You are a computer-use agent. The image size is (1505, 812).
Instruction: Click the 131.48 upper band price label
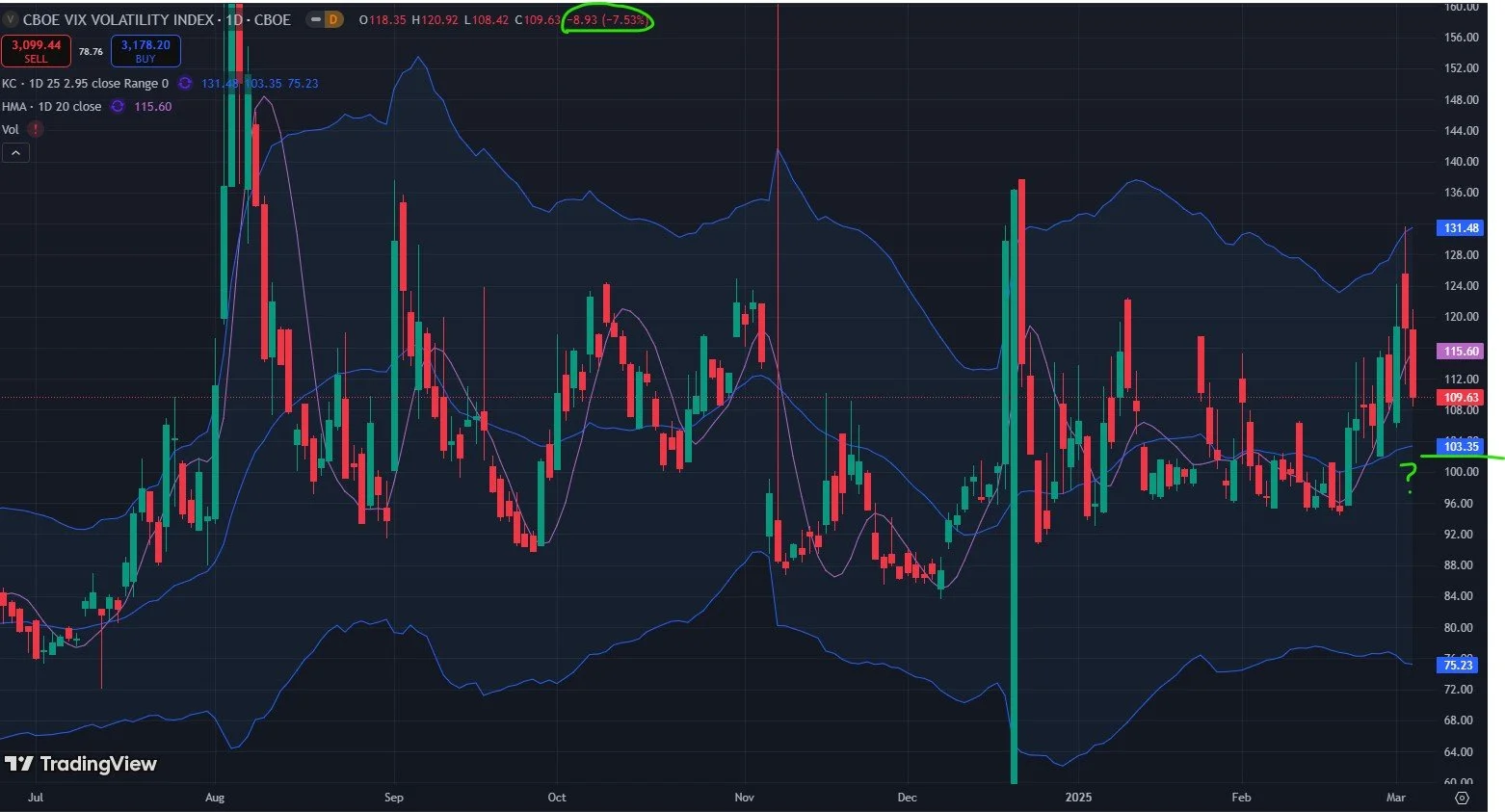coord(1461,228)
